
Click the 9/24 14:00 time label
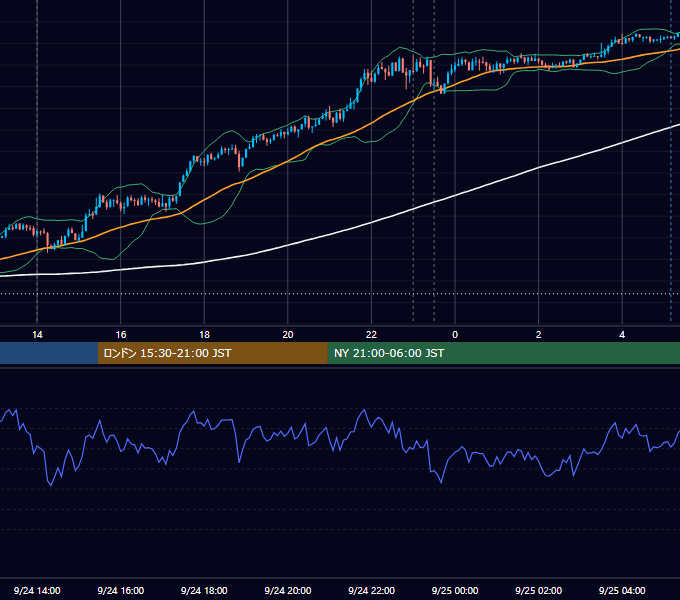click(37, 590)
